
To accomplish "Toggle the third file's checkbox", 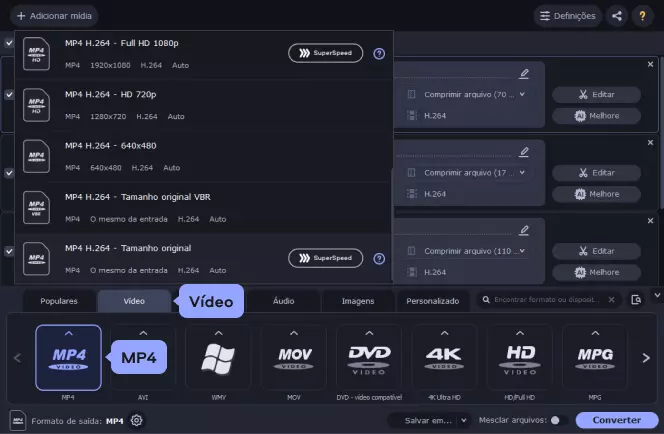I will (9, 251).
